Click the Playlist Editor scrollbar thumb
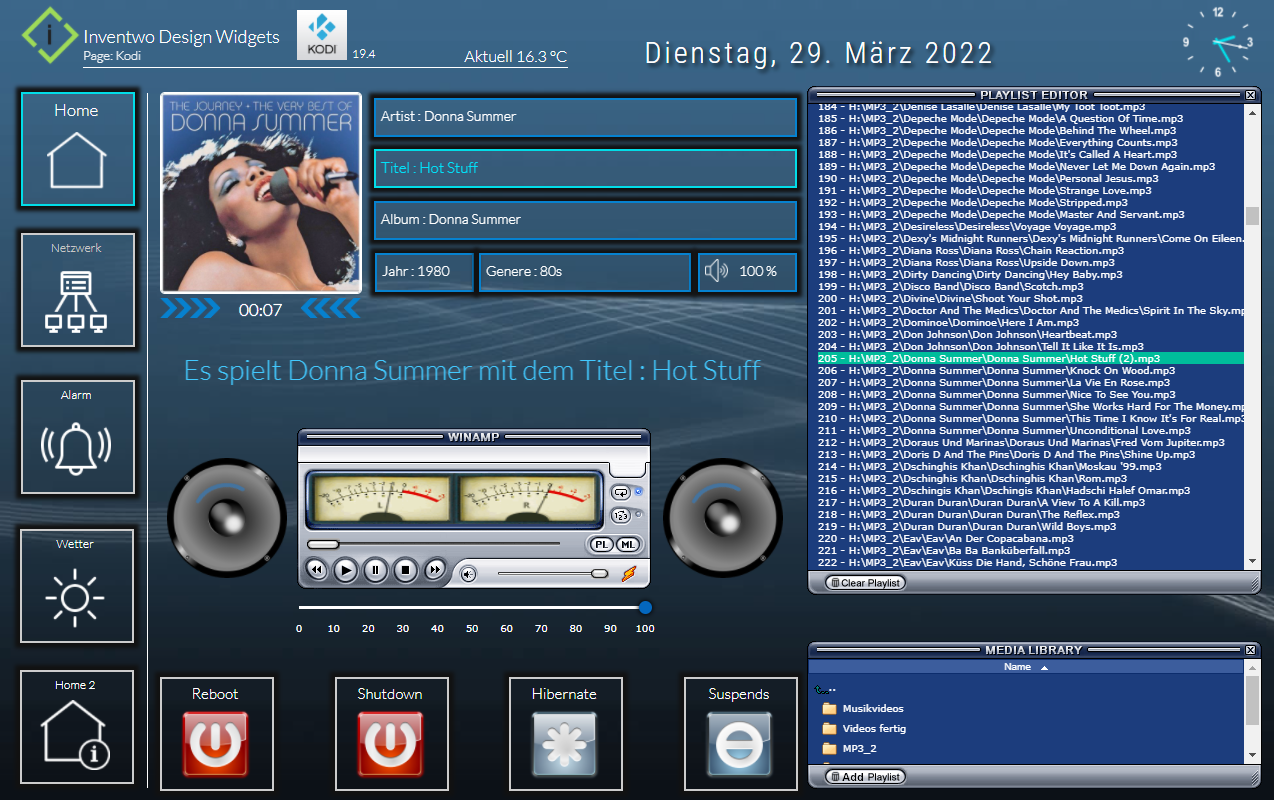This screenshot has height=800, width=1274. point(1251,216)
